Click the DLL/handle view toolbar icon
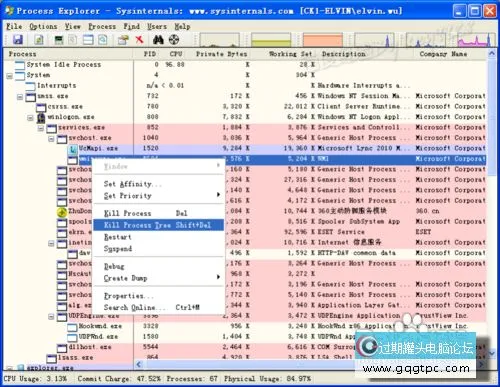 103,40
